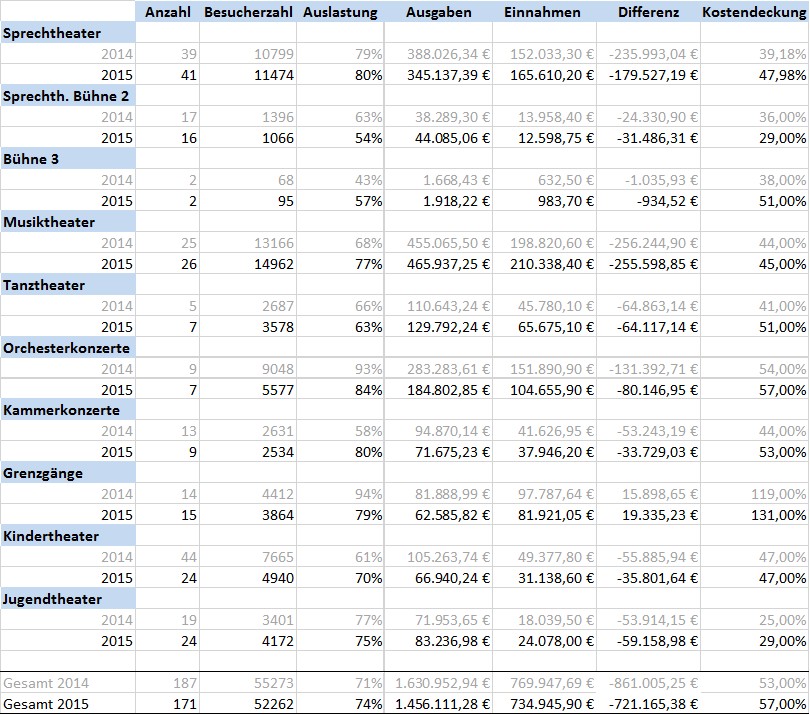
Task: Click the Kammerkonzerte category label
Action: click(x=68, y=410)
